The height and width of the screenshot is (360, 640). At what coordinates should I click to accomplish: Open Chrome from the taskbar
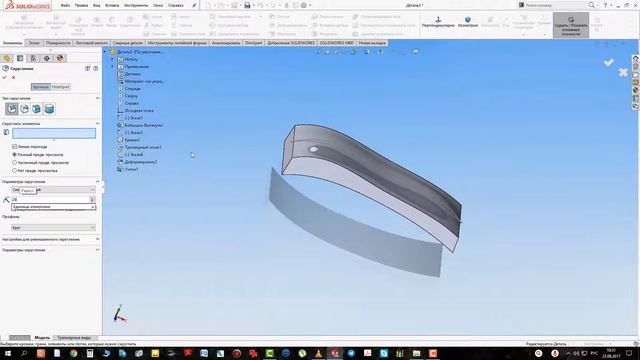73,353
